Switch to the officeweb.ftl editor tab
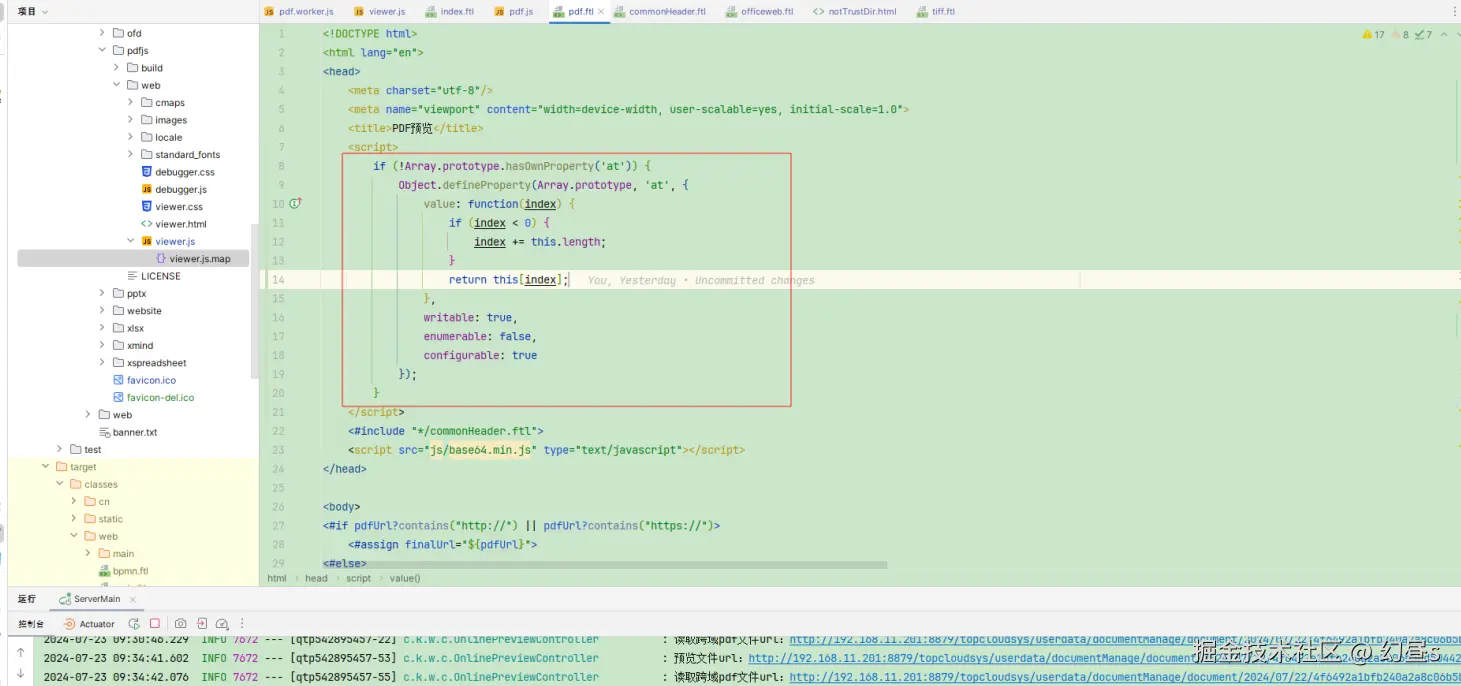The image size is (1461, 686). pos(766,12)
